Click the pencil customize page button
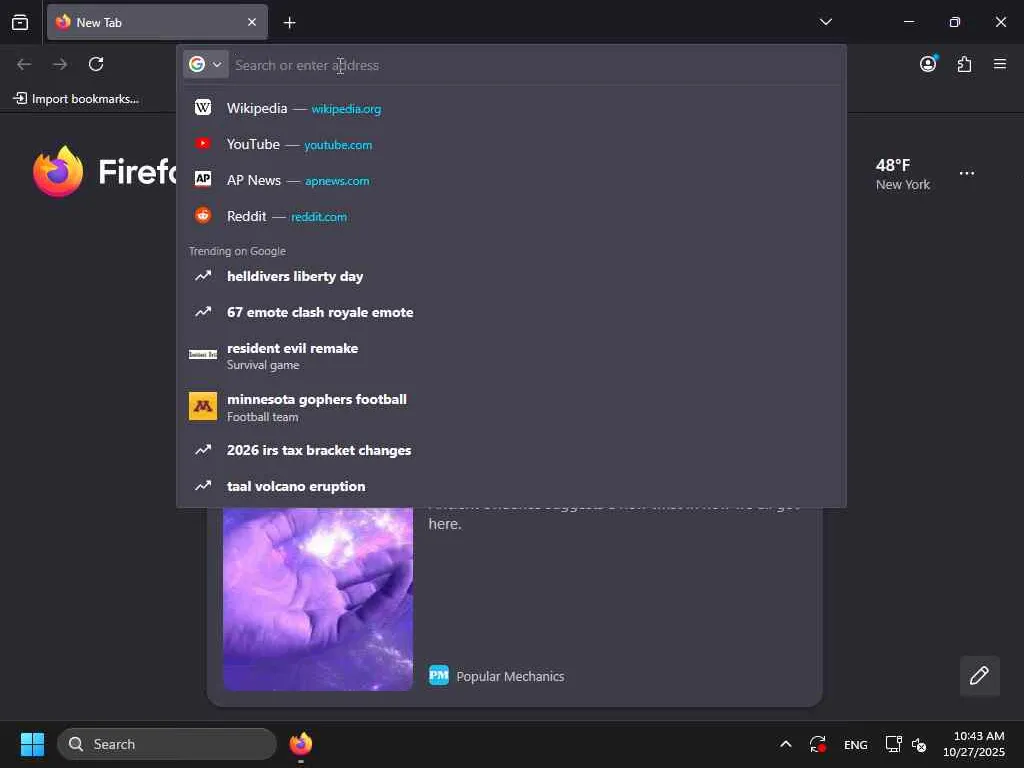 point(979,675)
